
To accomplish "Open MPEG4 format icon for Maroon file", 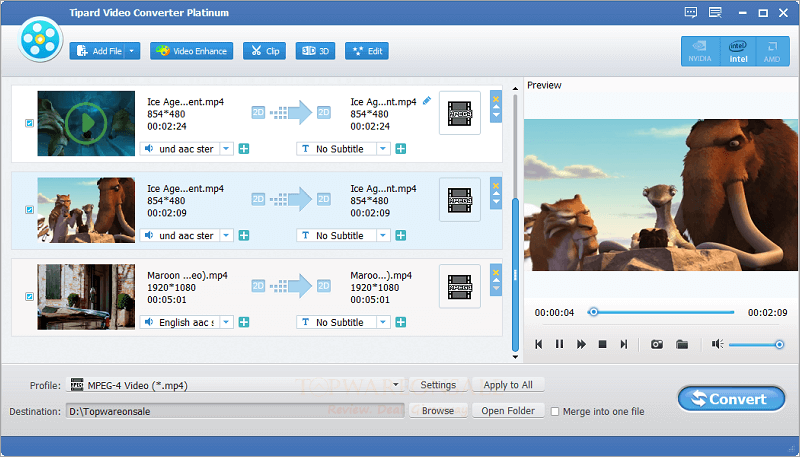I will (460, 287).
